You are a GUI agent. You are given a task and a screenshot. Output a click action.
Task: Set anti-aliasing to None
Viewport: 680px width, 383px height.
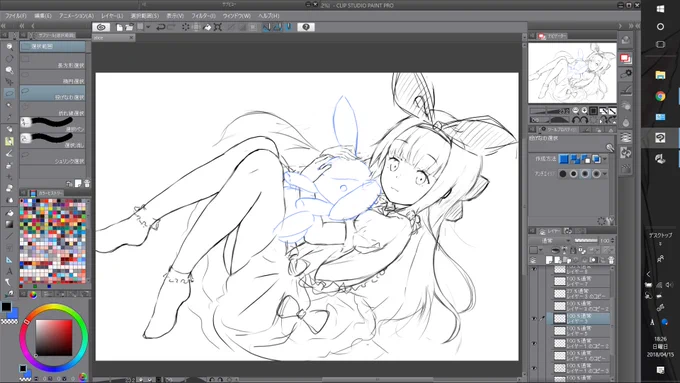563,174
